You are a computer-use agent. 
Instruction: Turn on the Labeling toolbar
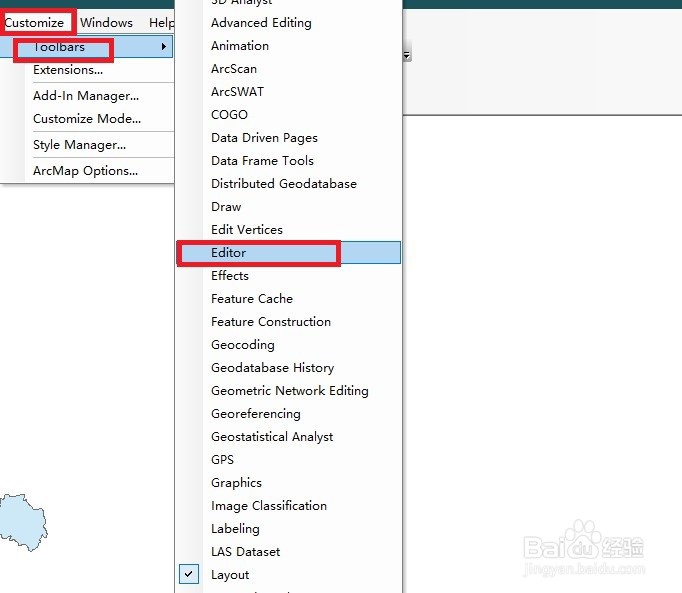pyautogui.click(x=235, y=529)
